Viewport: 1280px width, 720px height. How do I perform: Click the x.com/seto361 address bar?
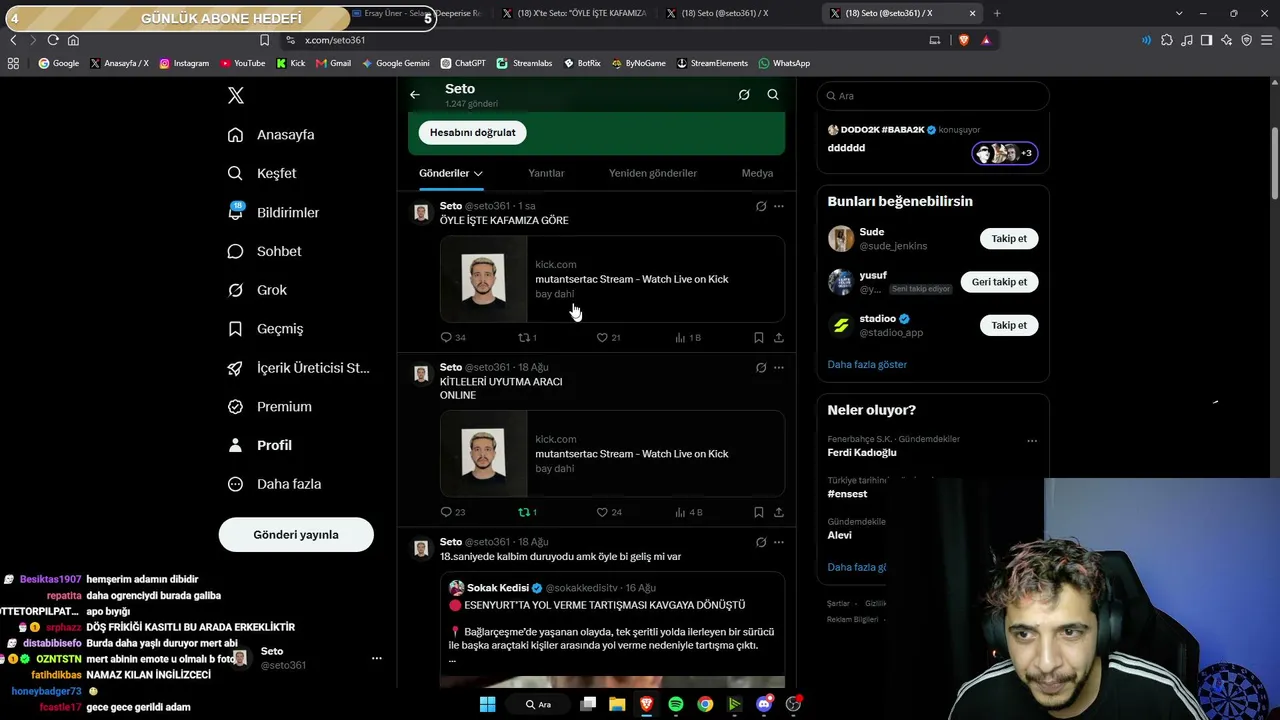click(600, 40)
